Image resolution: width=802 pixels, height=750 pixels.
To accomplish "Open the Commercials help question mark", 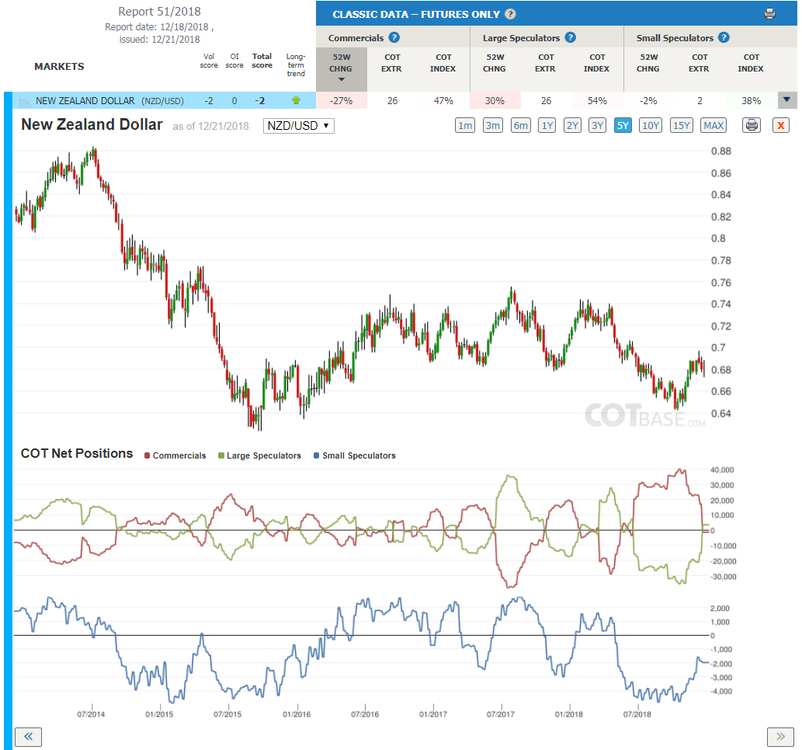I will [x=394, y=37].
